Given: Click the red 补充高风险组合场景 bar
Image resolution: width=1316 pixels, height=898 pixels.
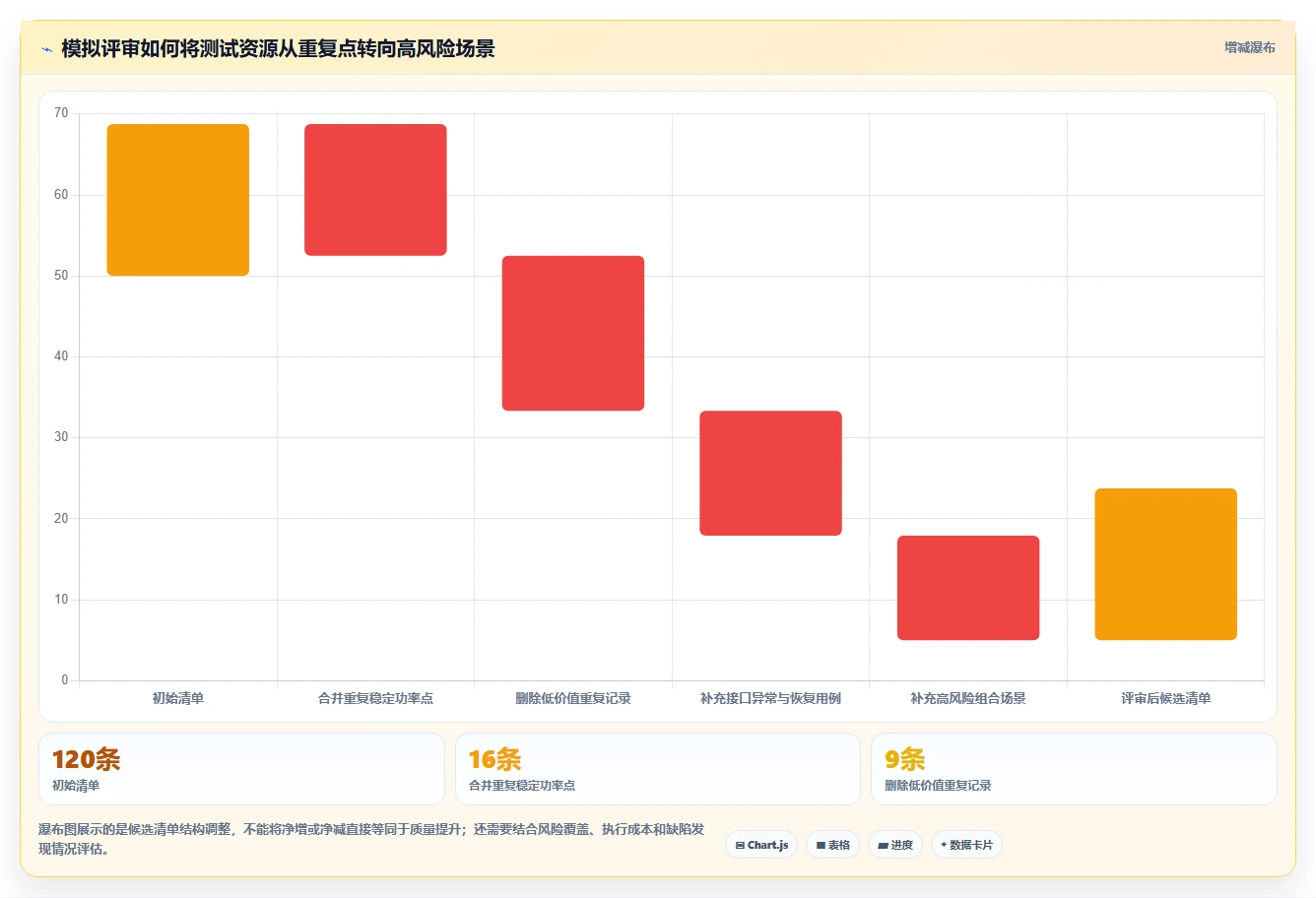Looking at the screenshot, I should tap(968, 588).
